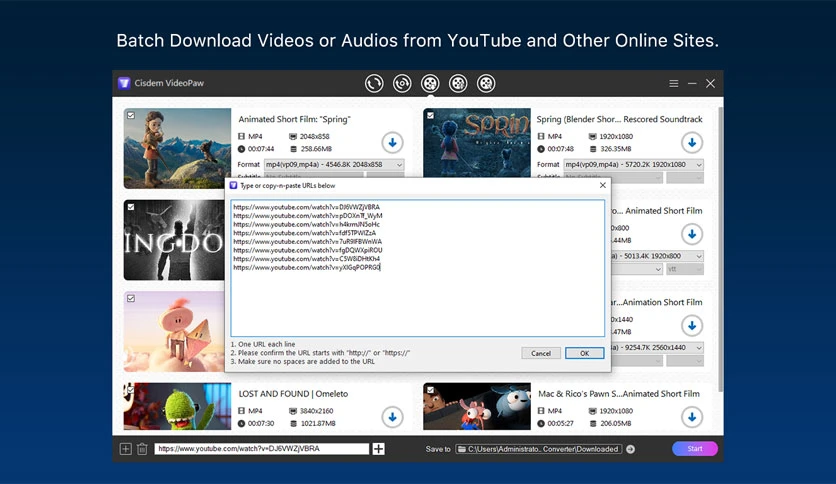Select the pig with kite thumbnail

click(174, 332)
